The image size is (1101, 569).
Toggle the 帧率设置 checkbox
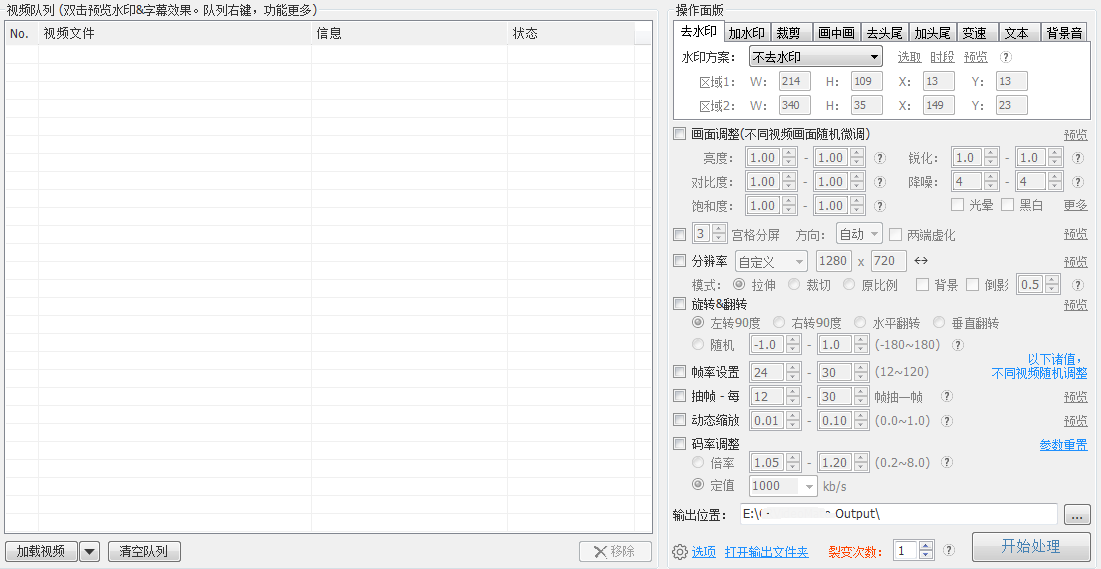pyautogui.click(x=680, y=372)
